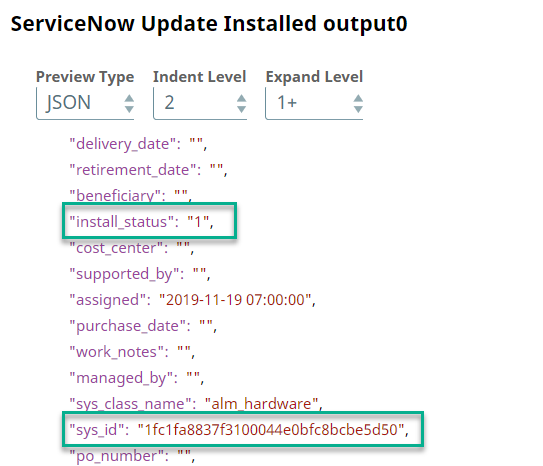
Task: Click the "beneficiary" JSON line
Action: tap(130, 196)
